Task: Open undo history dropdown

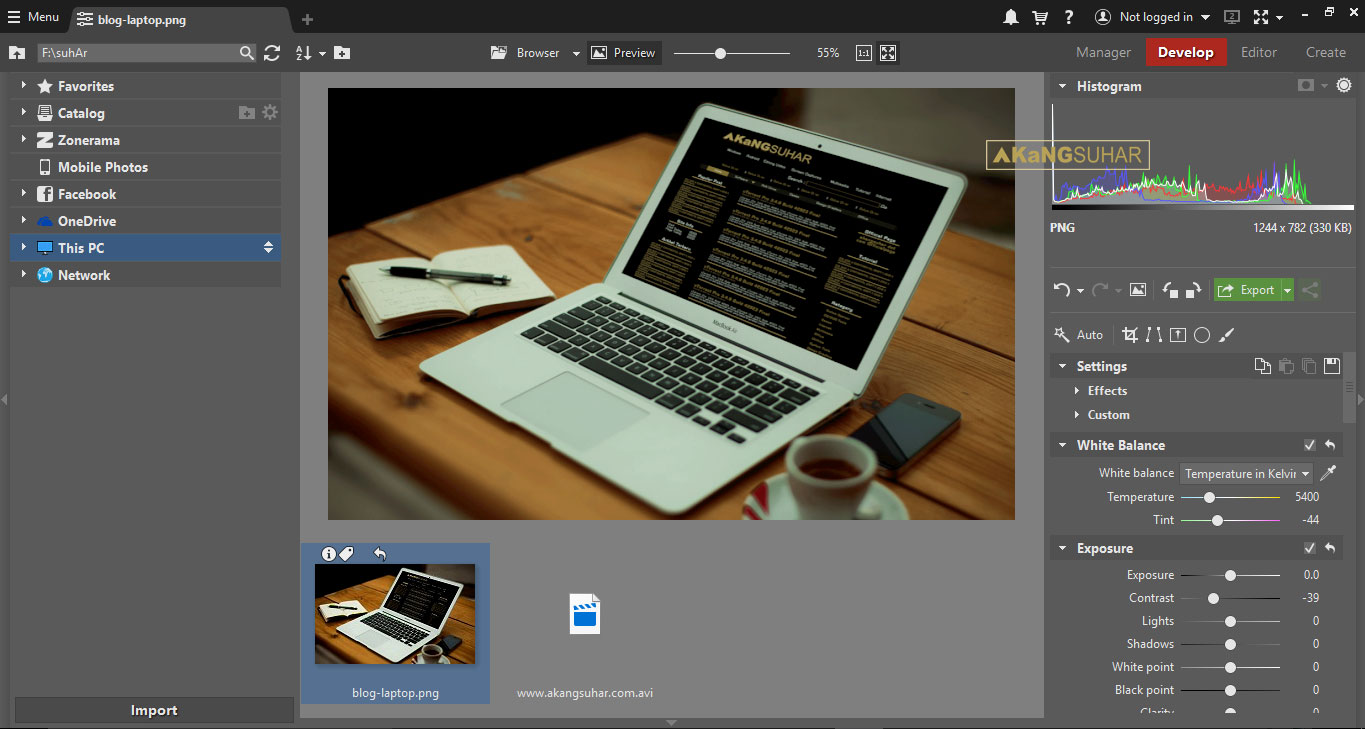Action: [1081, 291]
